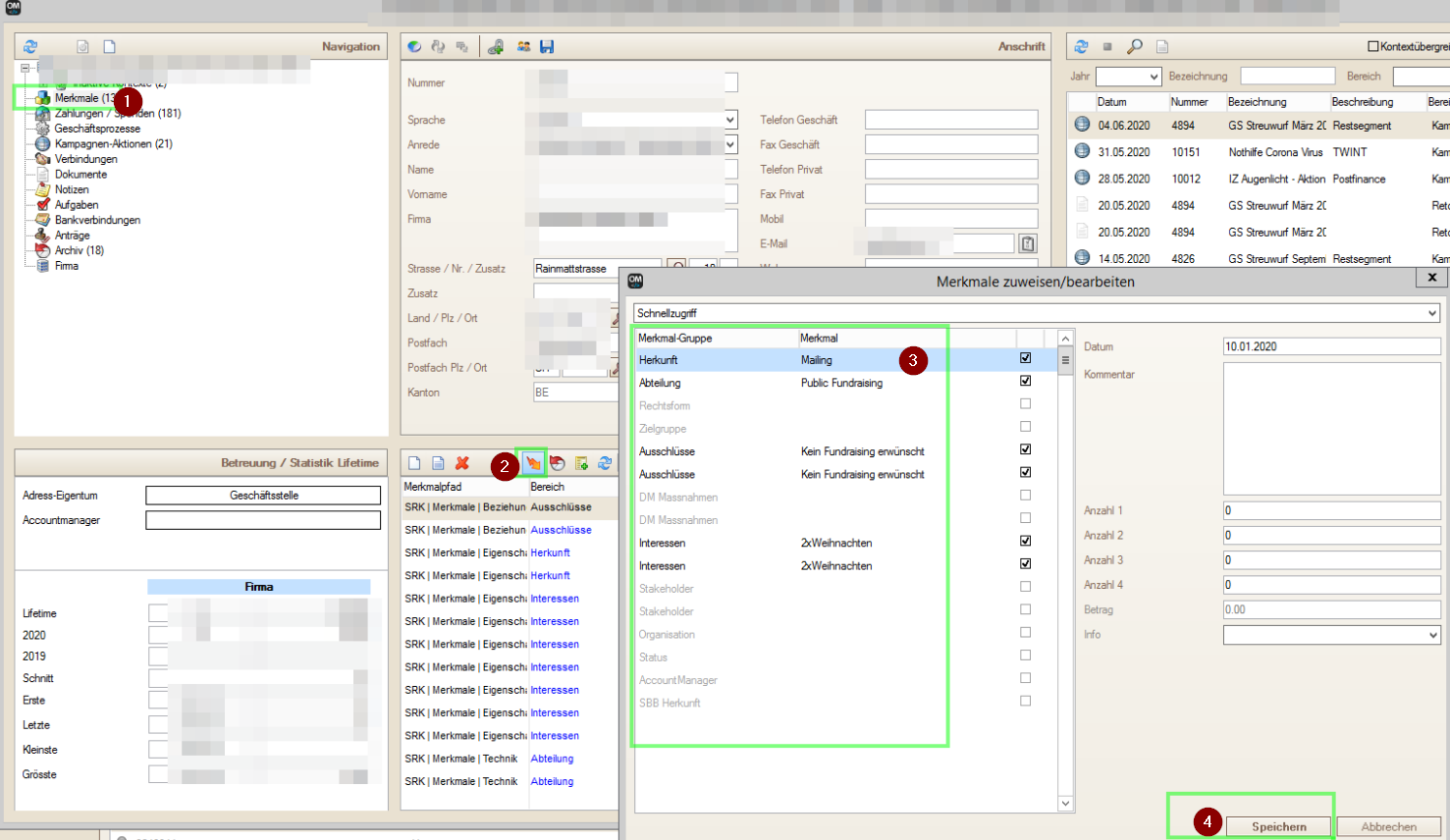Save the address with the floppy disk icon
The width and height of the screenshot is (1450, 840).
547,46
